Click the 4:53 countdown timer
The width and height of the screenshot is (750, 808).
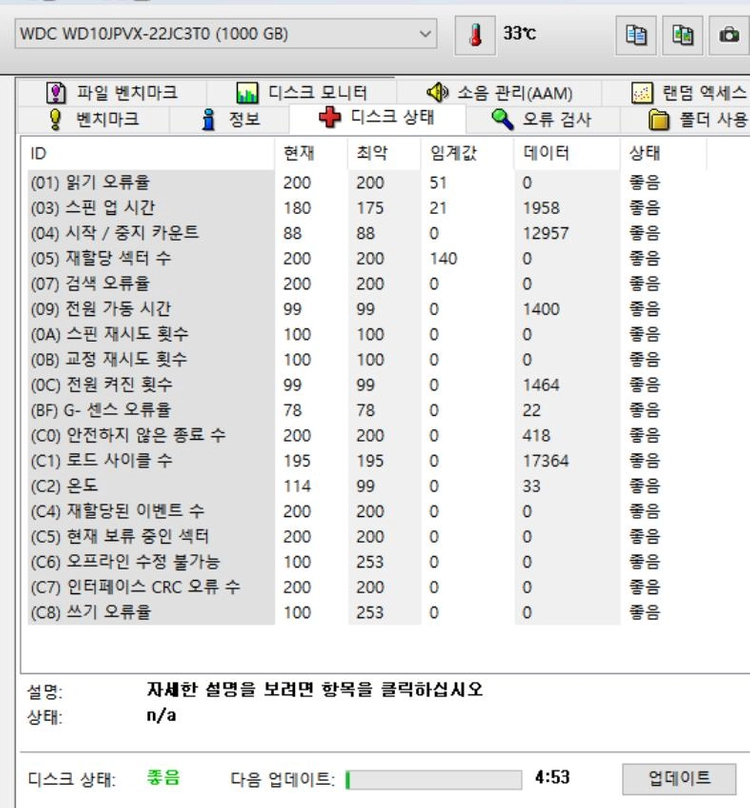[x=552, y=777]
